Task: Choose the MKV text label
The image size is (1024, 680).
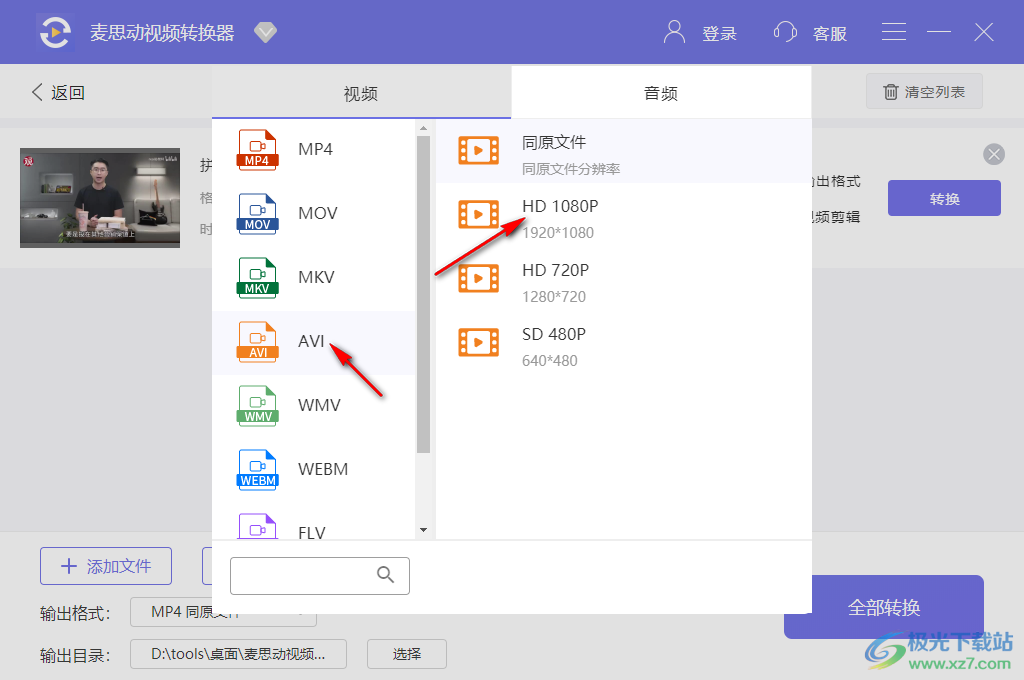Action: pyautogui.click(x=316, y=277)
